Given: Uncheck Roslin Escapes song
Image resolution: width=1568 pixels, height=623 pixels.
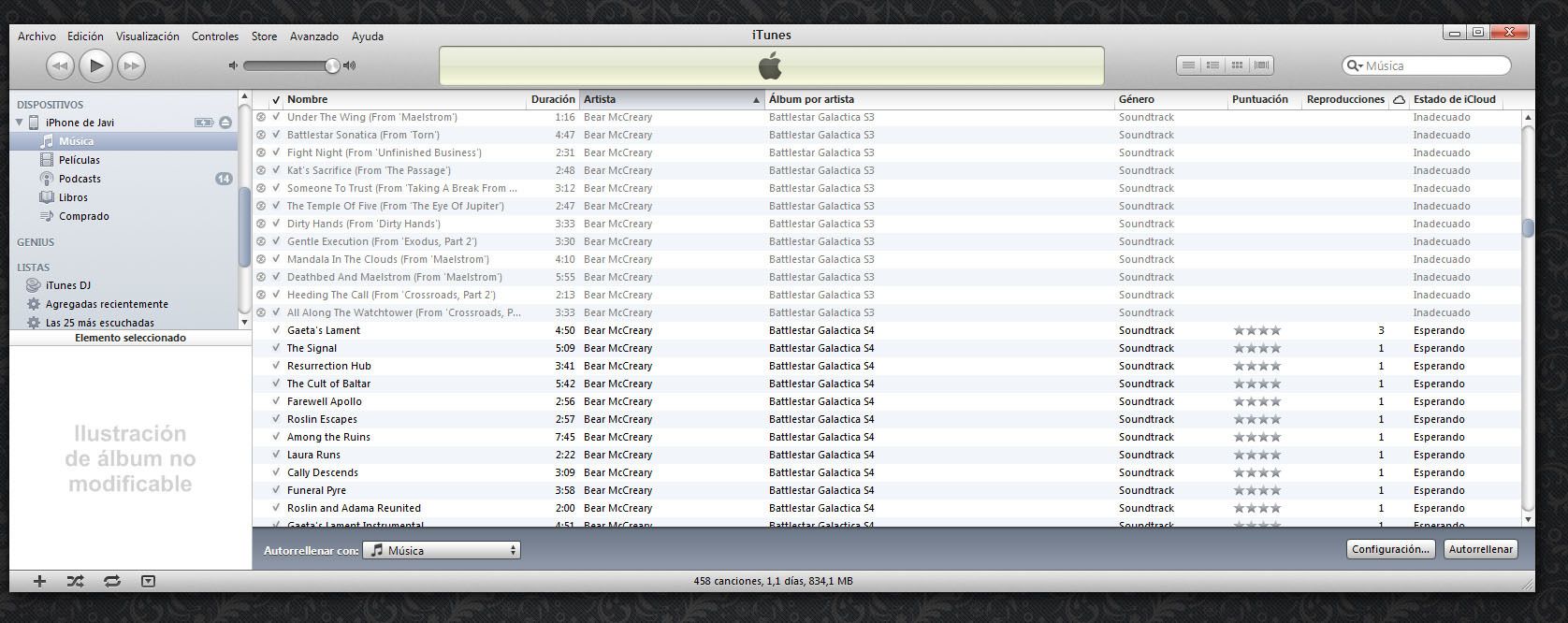Looking at the screenshot, I should (x=276, y=419).
